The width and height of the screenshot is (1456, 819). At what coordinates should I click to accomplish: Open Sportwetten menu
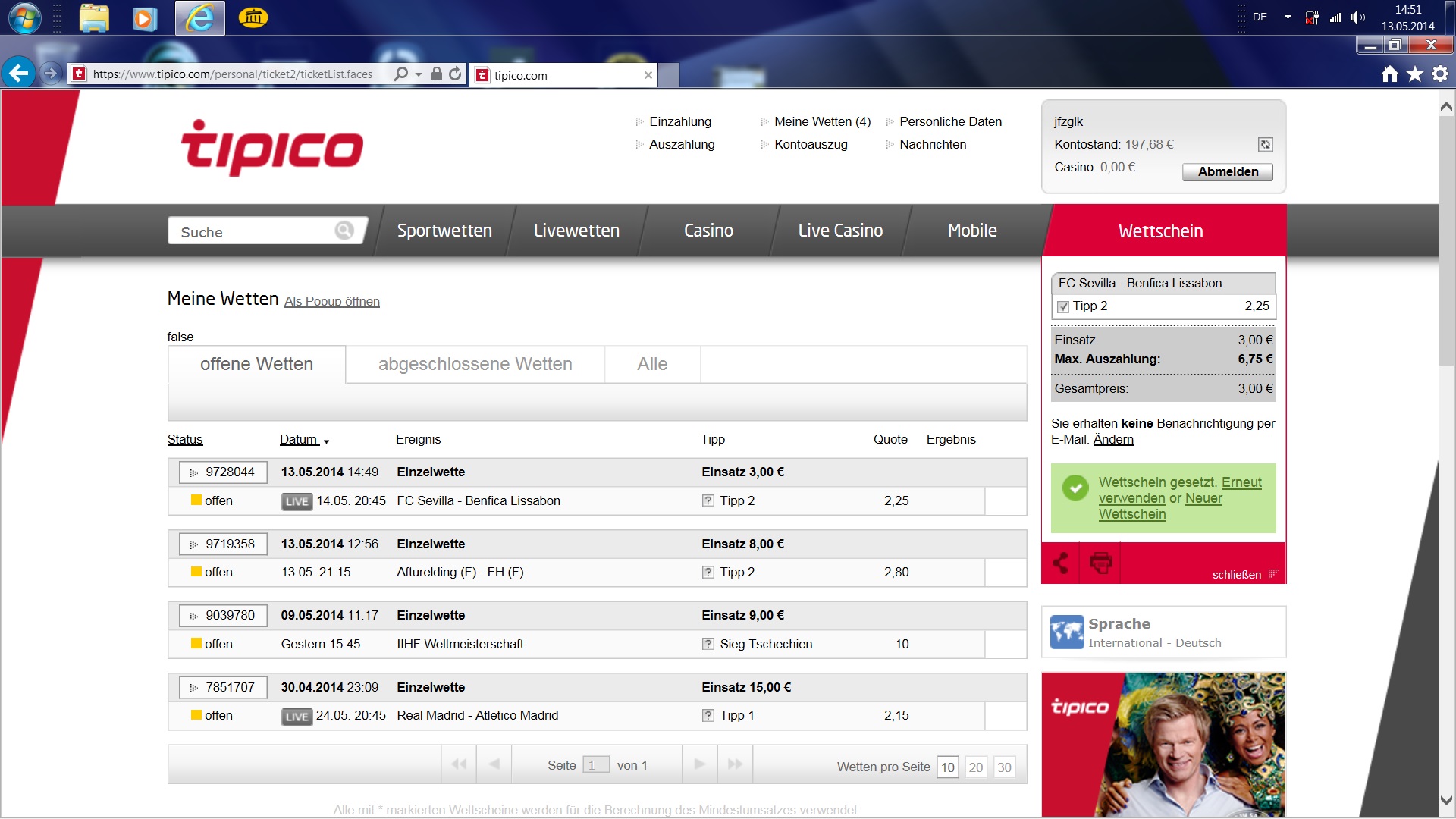point(444,231)
